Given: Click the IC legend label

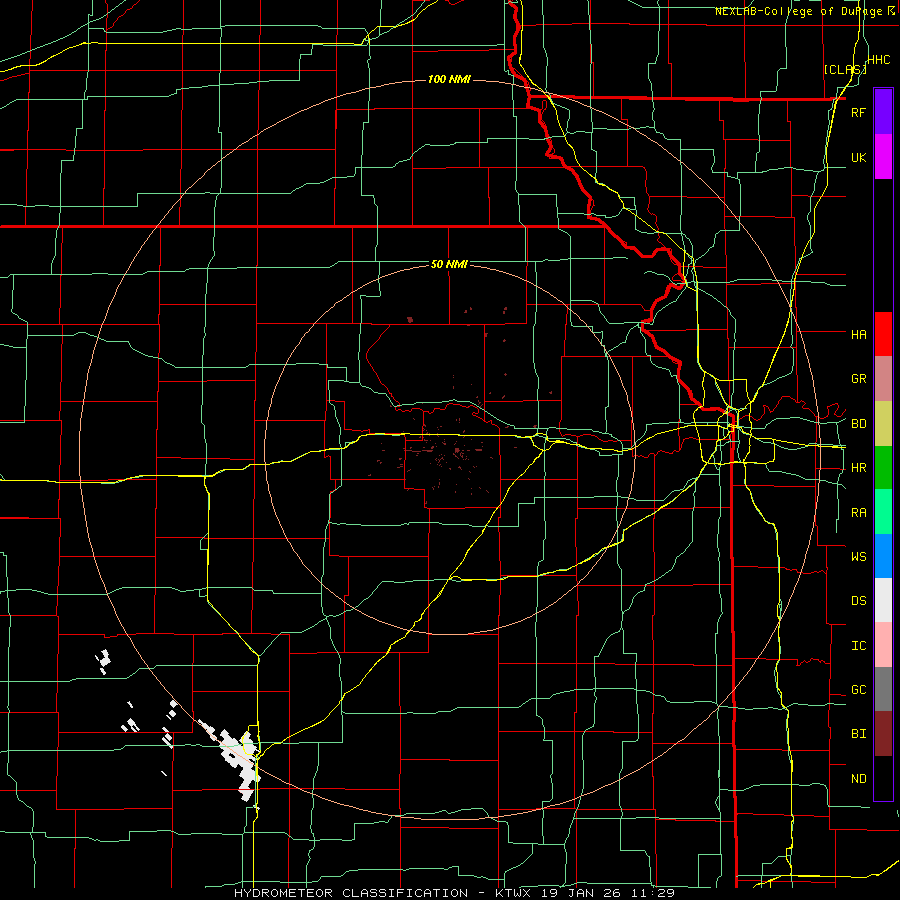Looking at the screenshot, I should coord(858,646).
